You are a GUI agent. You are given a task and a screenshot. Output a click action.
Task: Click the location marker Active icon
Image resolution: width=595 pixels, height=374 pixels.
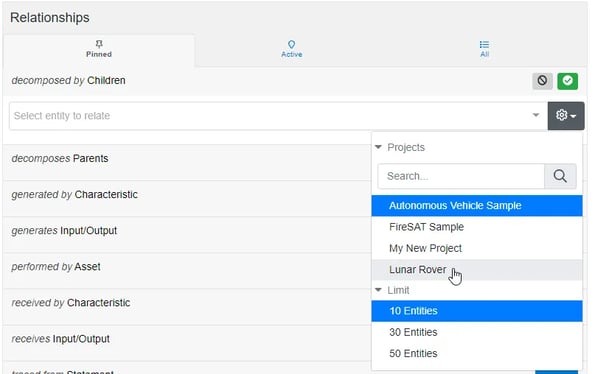pyautogui.click(x=291, y=44)
